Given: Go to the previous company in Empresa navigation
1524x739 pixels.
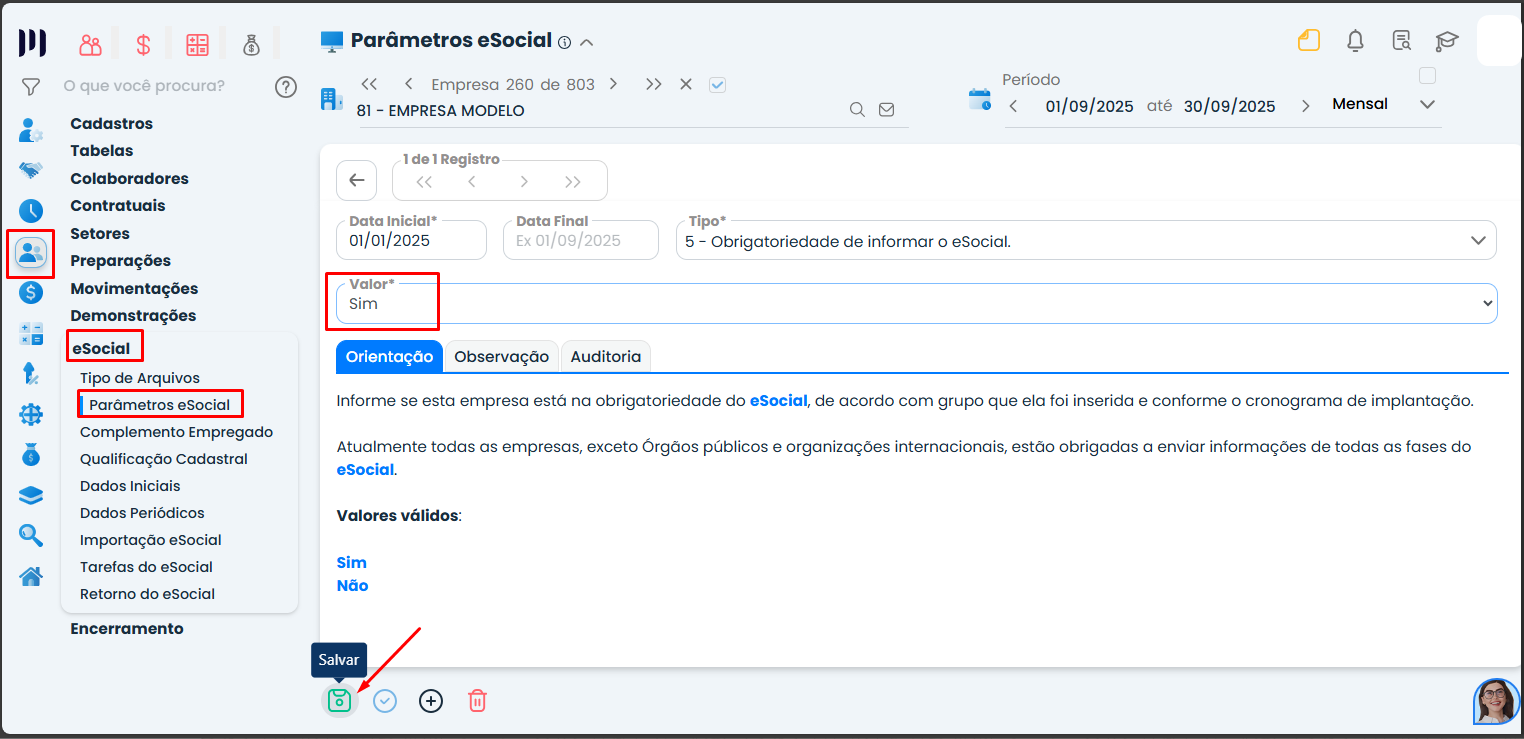Looking at the screenshot, I should click(x=409, y=84).
